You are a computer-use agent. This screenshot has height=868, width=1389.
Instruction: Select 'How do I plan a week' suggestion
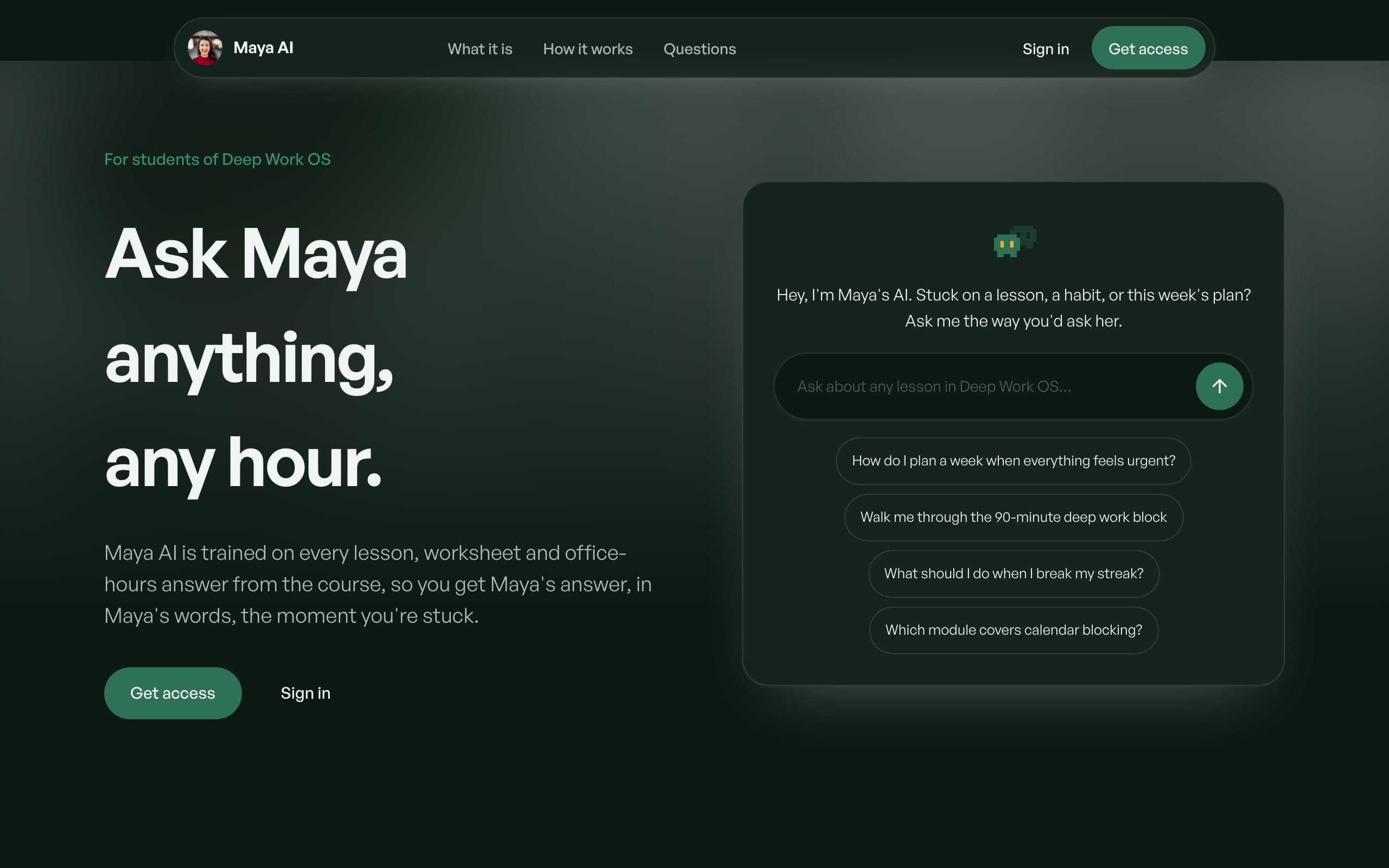[x=1013, y=461]
